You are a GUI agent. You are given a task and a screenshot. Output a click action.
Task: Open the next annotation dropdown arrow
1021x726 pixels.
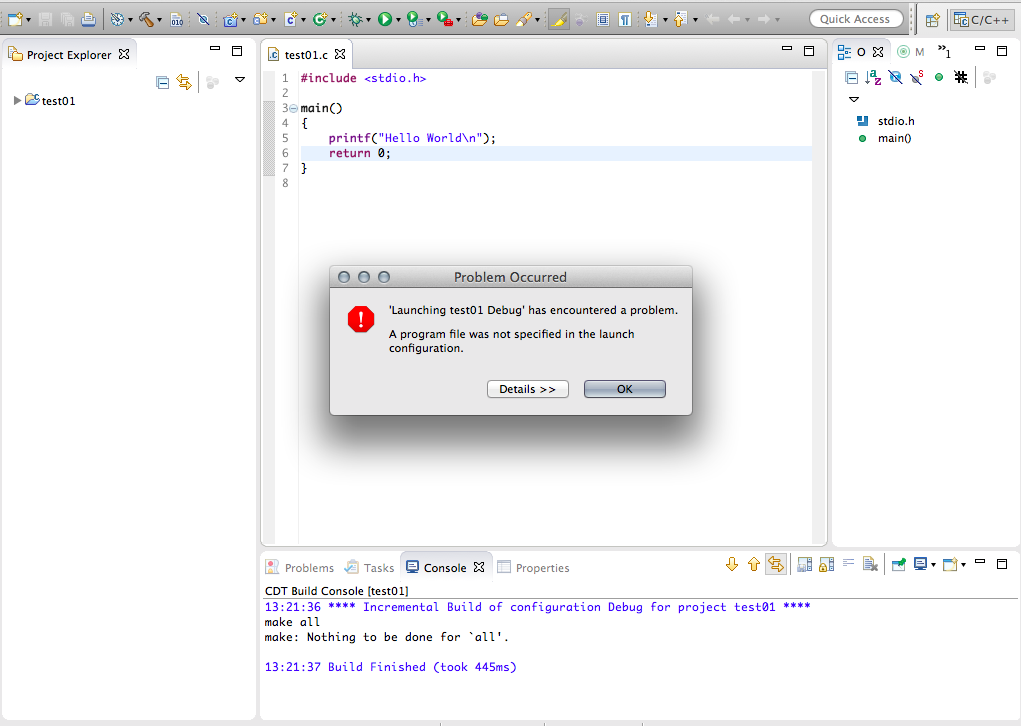pos(665,20)
